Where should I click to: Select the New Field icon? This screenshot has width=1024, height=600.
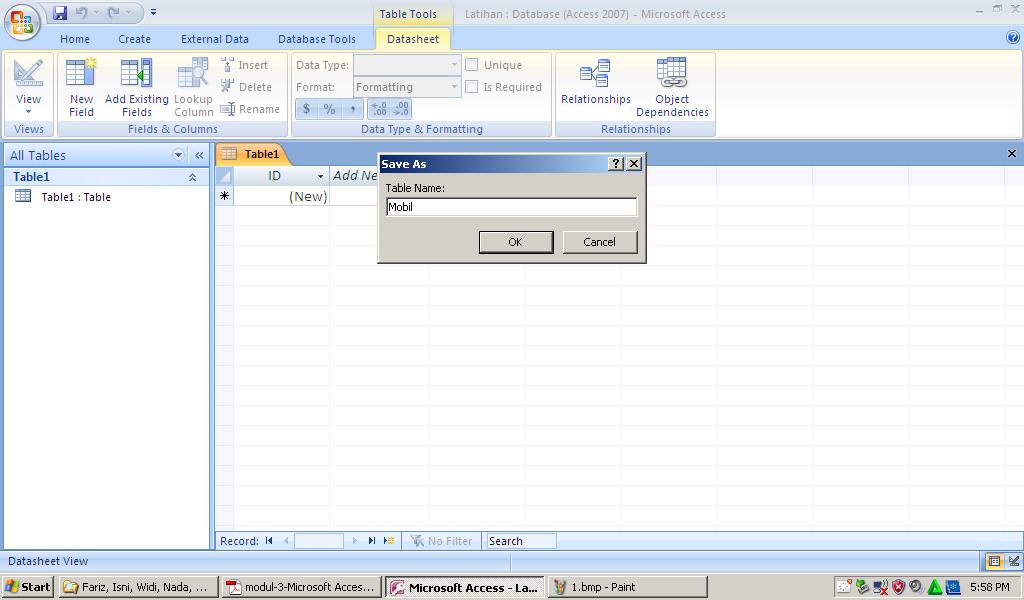click(x=80, y=86)
